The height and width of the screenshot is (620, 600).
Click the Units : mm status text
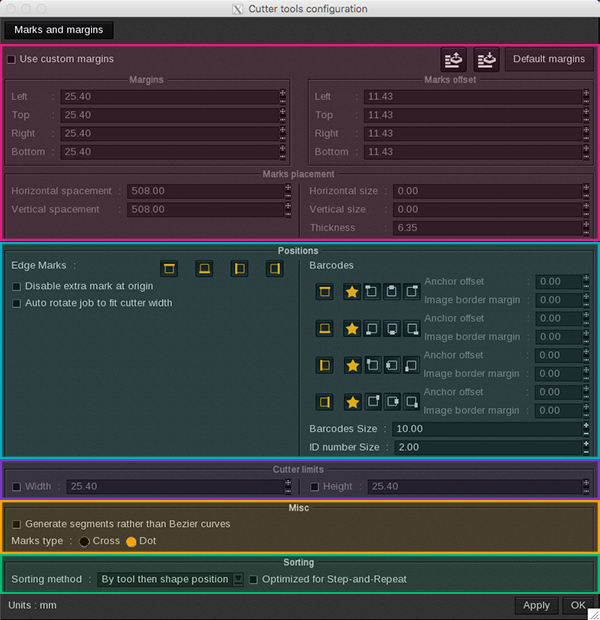tap(32, 605)
